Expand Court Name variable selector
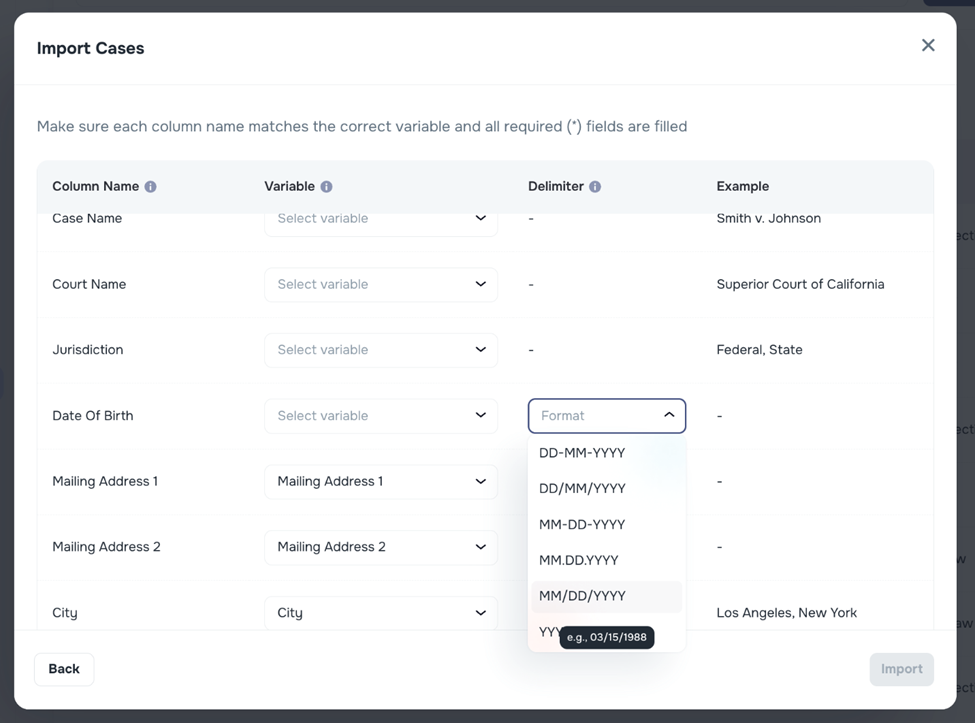Screen dimensions: 975x723 click(x=380, y=284)
